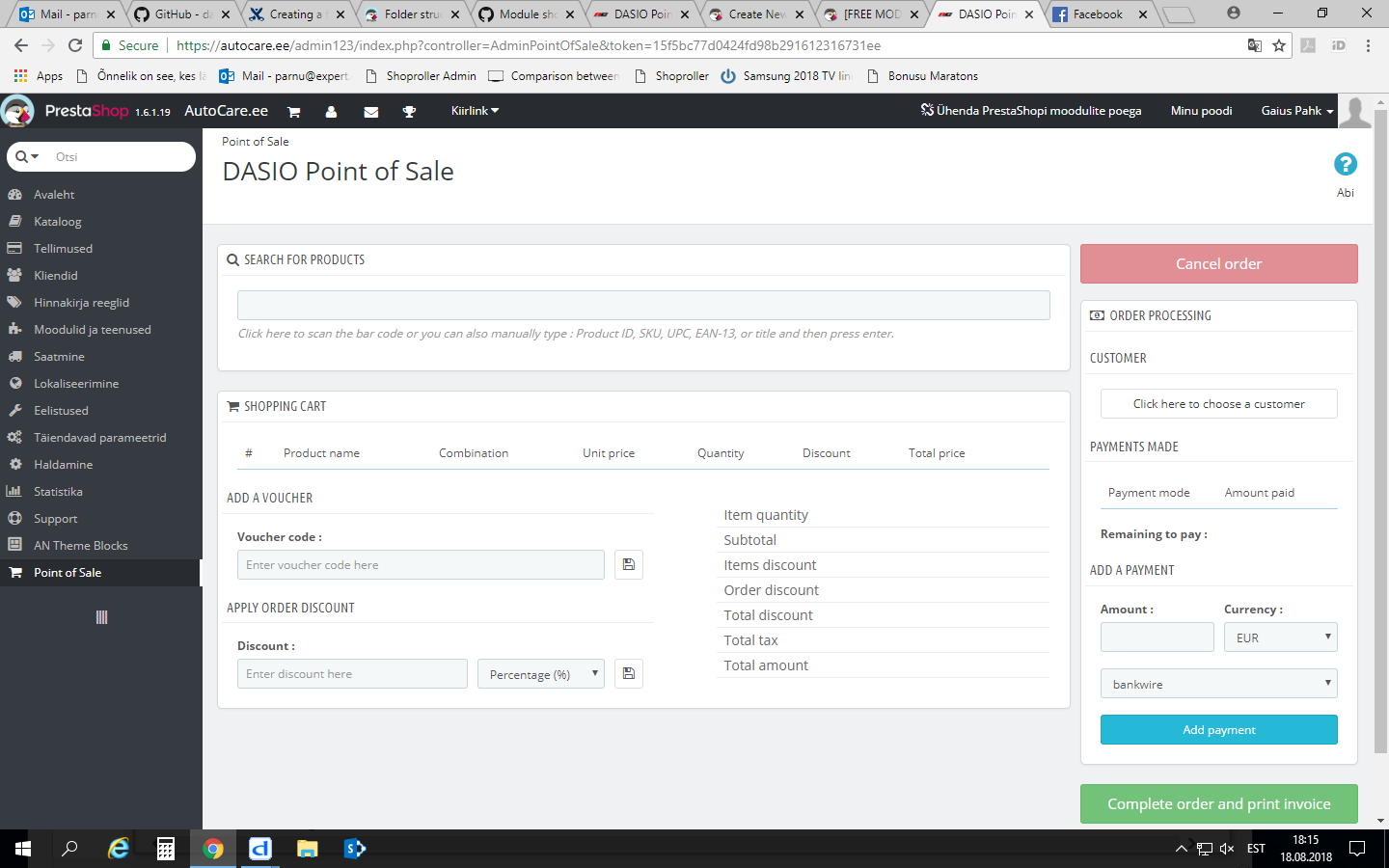Click AutoCare.ee shop name link
The width and height of the screenshot is (1389, 868).
point(226,111)
